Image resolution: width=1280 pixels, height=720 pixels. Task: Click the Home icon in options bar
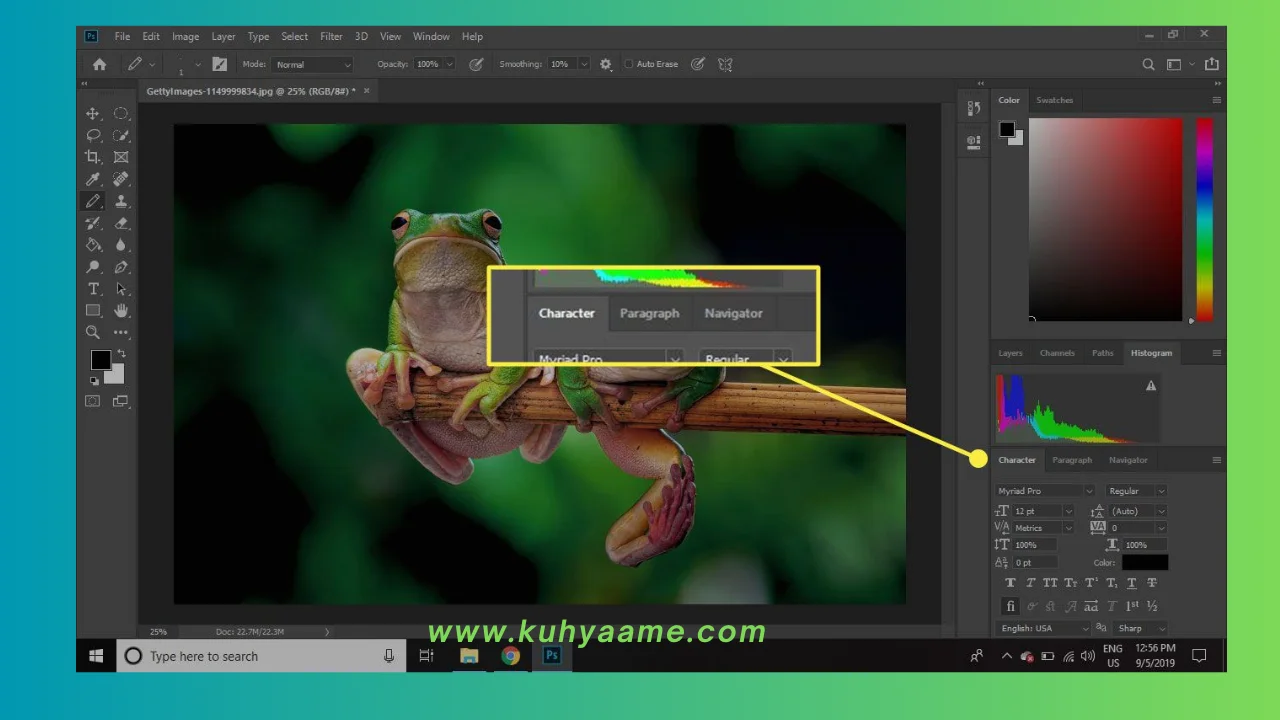point(99,64)
